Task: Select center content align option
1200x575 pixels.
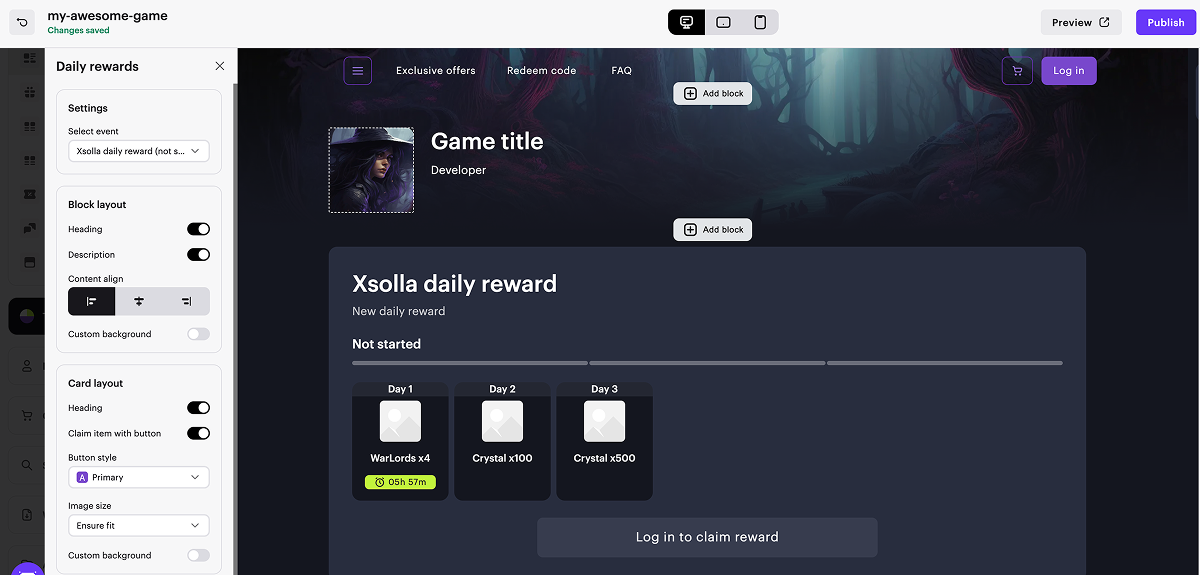Action: (x=139, y=301)
